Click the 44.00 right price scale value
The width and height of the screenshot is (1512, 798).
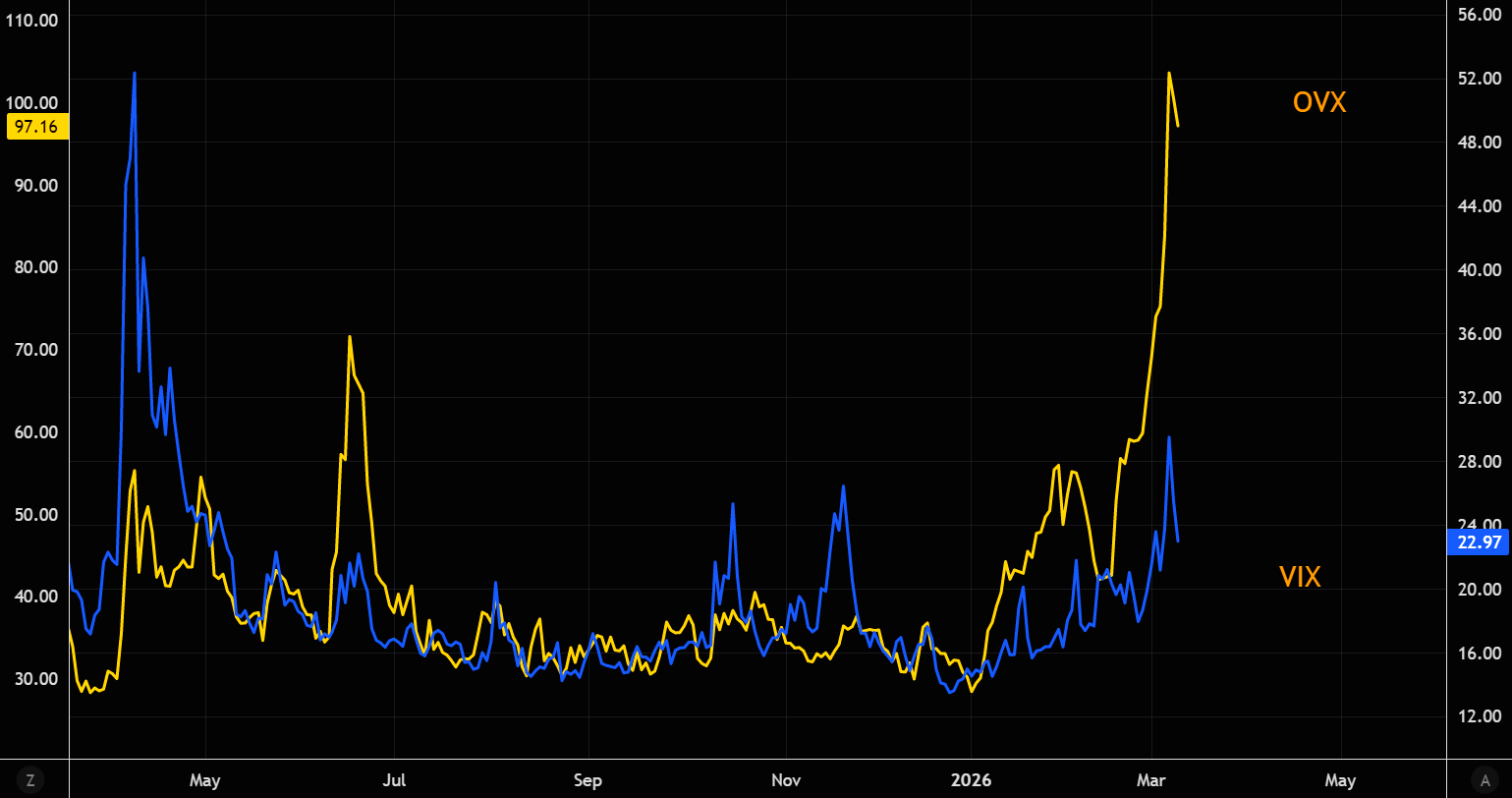(x=1480, y=206)
